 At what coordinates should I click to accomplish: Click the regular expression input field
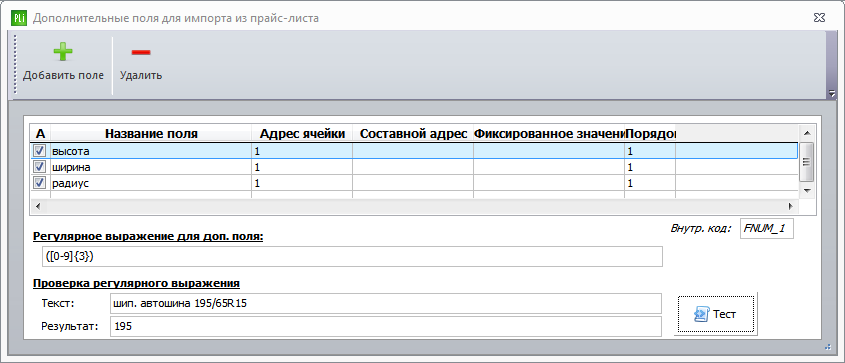tap(352, 257)
